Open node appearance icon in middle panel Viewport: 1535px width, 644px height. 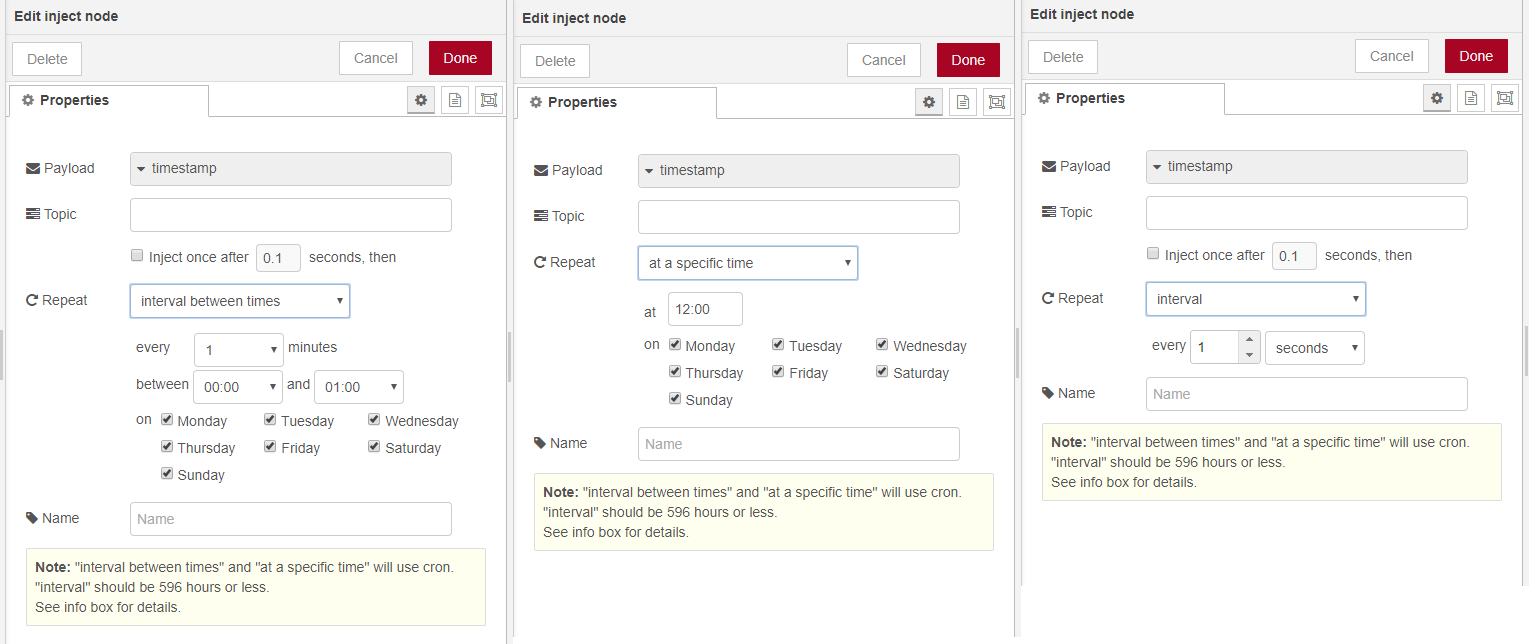point(997,102)
